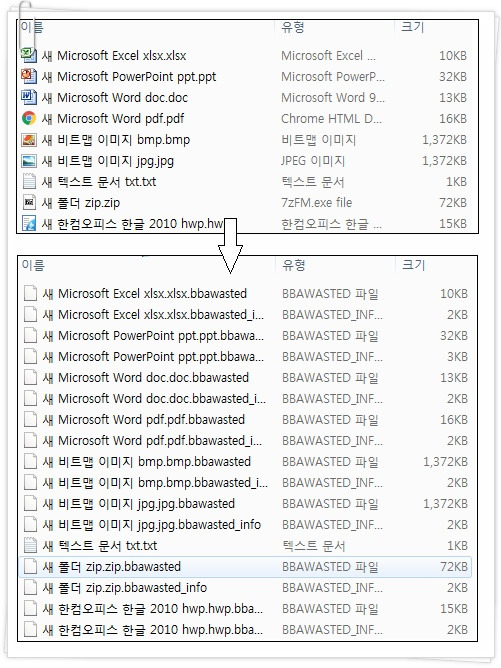Screen dimensions: 501x668
Task: Click 'BBAWASTED_INF...' type of jpg.jpg.bbawasted_info row
Action: click(x=332, y=524)
